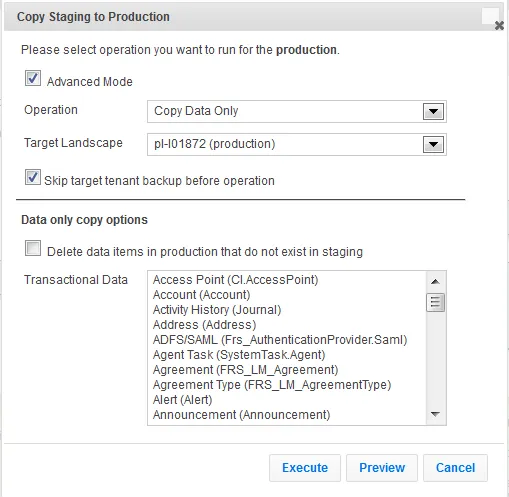Image resolution: width=509 pixels, height=497 pixels.
Task: Click the Execute button
Action: tap(305, 468)
